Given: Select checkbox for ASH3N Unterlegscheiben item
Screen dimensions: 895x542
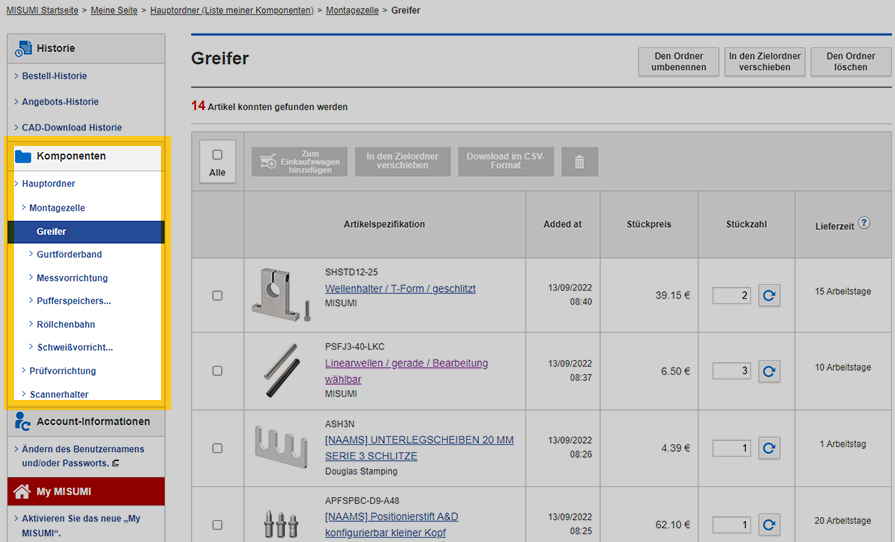Looking at the screenshot, I should (217, 448).
